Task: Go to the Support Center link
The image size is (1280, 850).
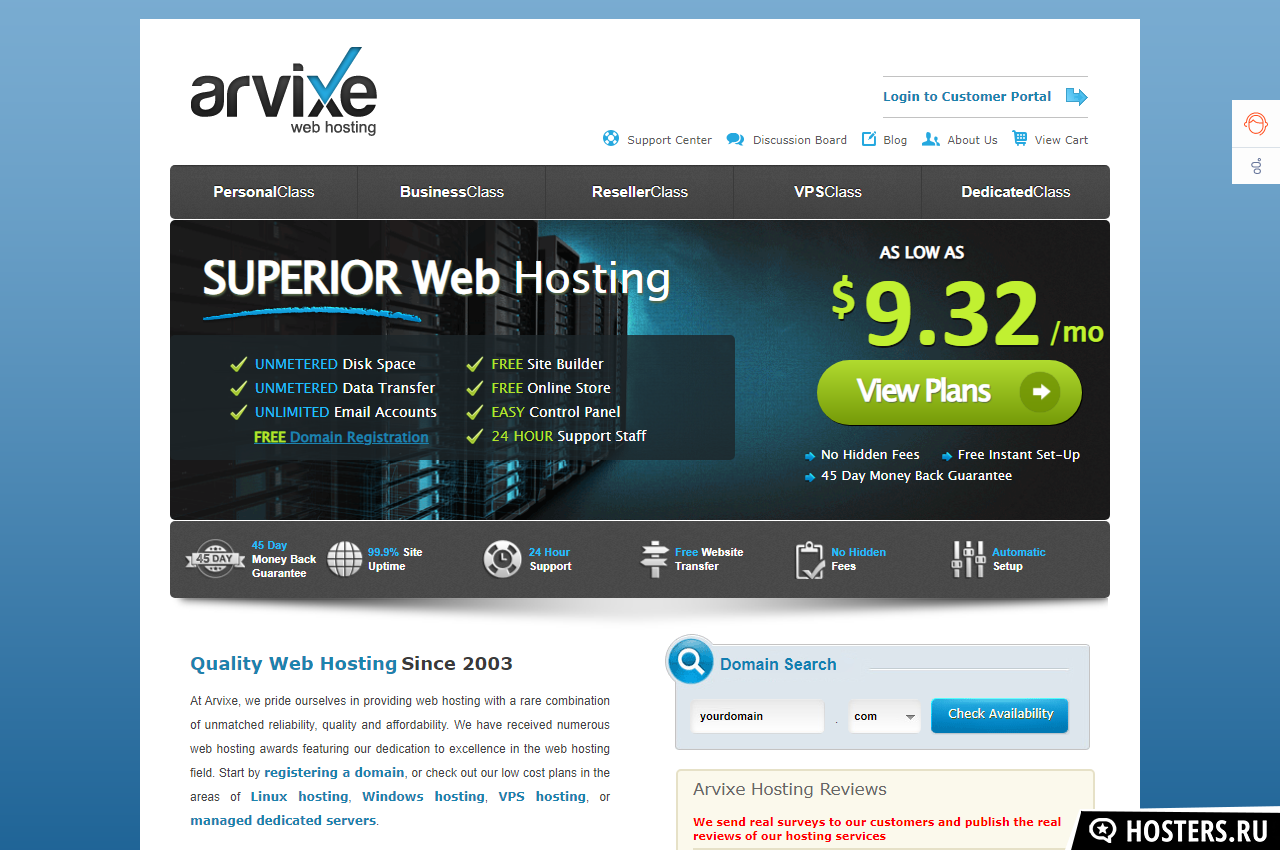Action: [669, 140]
